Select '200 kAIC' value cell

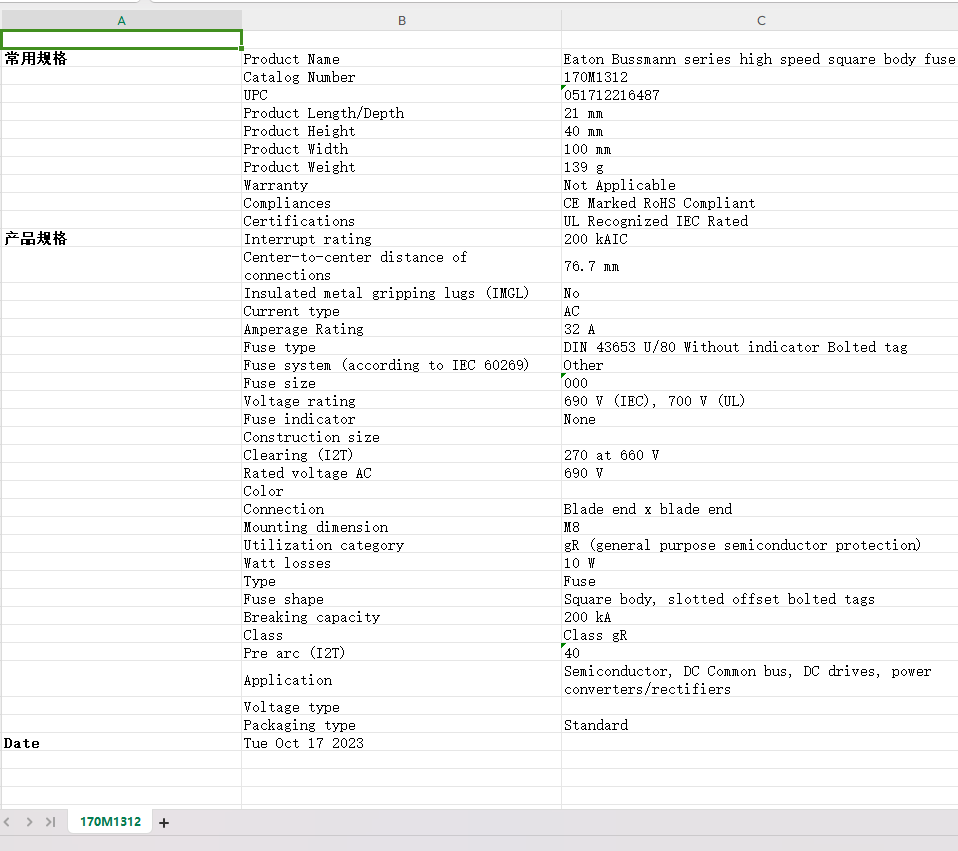(x=759, y=239)
